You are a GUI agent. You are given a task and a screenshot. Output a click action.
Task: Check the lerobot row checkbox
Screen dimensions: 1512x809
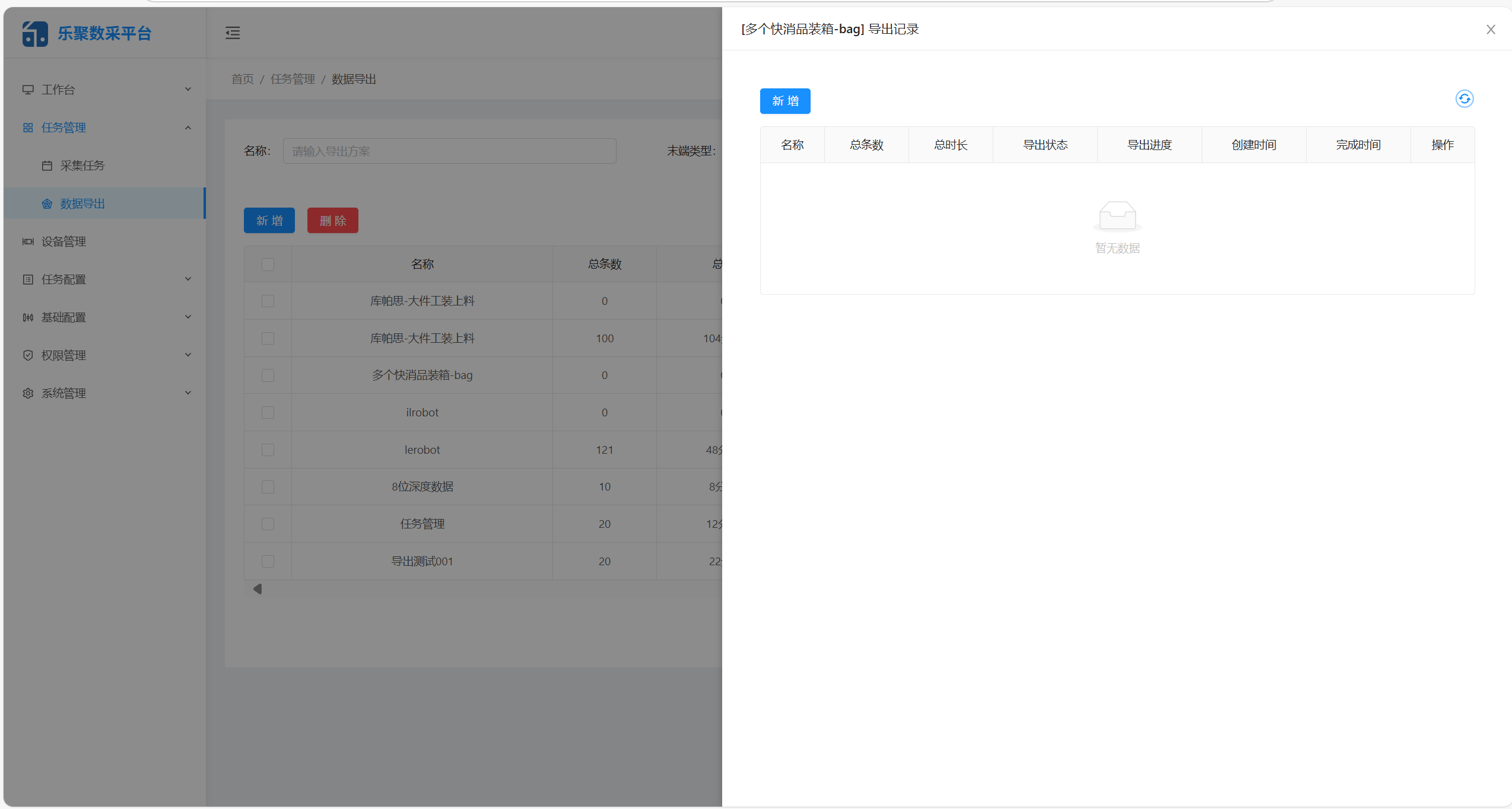[x=268, y=450]
